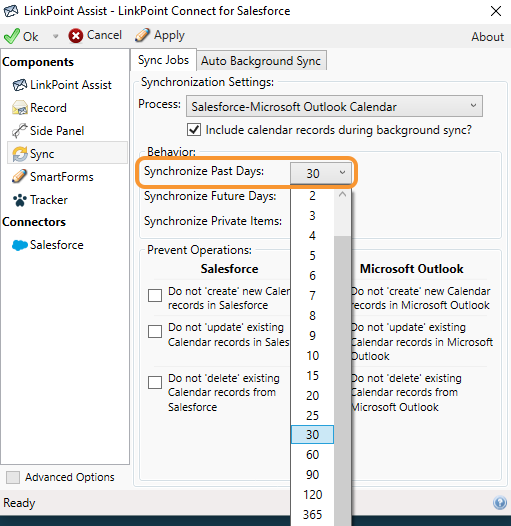
Task: Check Do not 'delete' existing Calendar records from Salesforce
Action: click(155, 382)
